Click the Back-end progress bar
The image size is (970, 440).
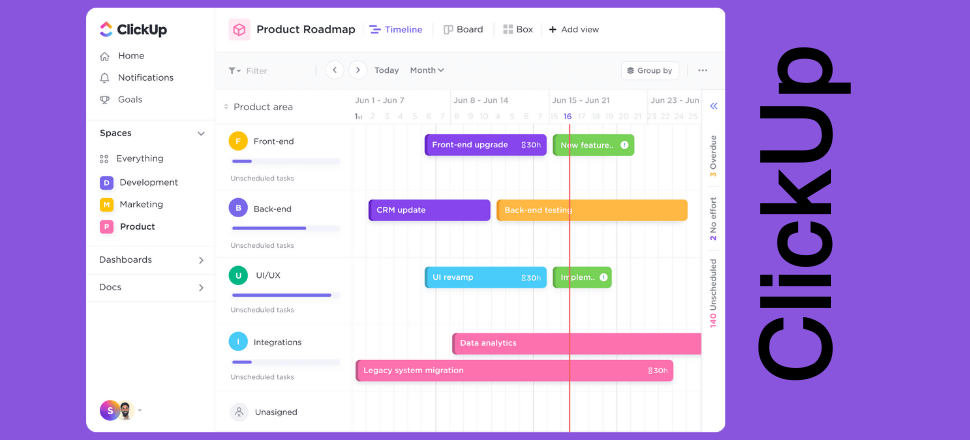point(286,228)
